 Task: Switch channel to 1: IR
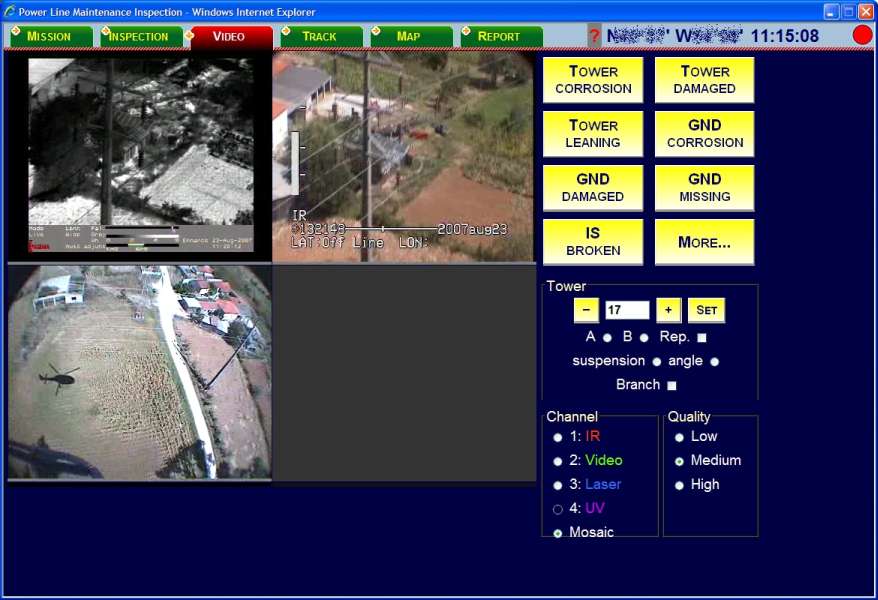pos(557,436)
